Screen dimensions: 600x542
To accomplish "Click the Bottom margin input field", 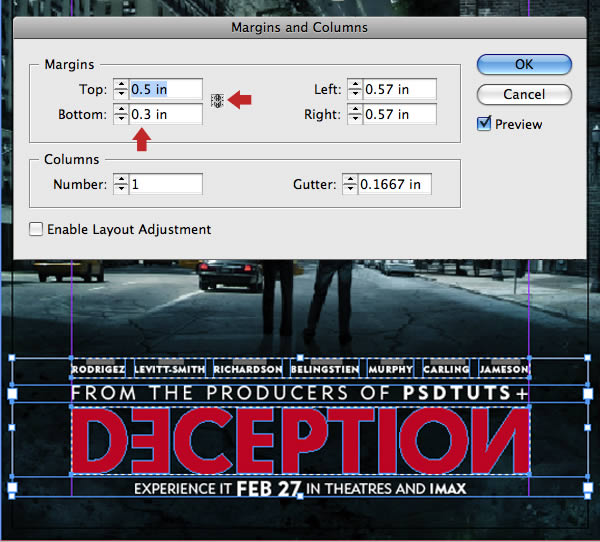I will tap(166, 114).
